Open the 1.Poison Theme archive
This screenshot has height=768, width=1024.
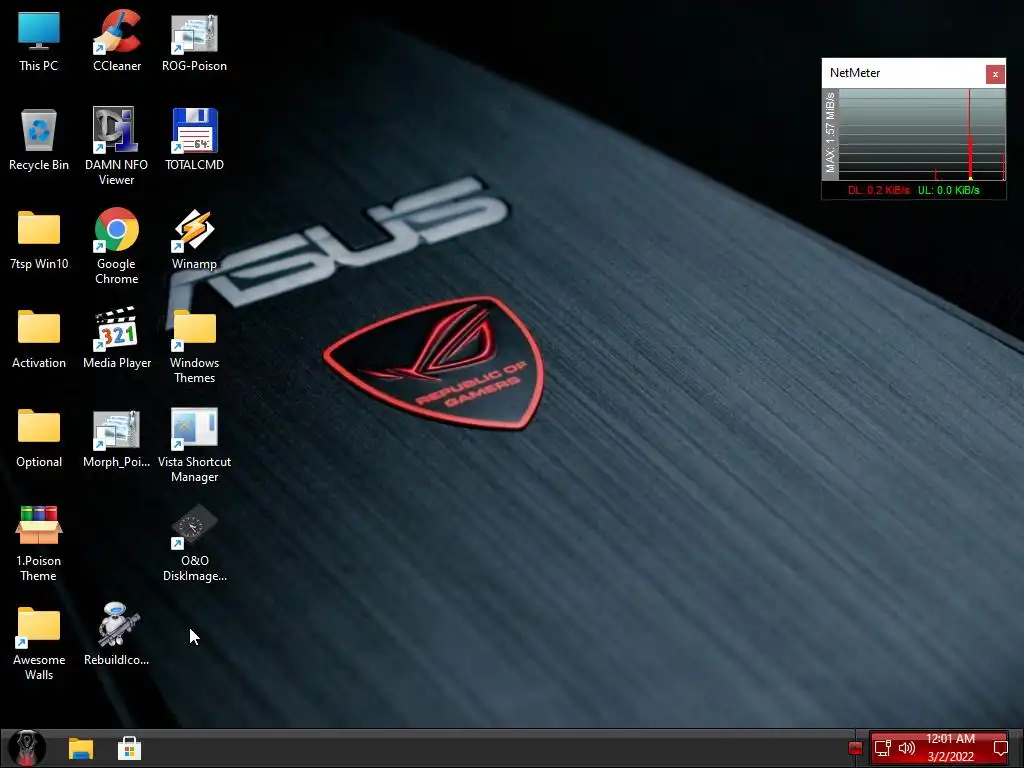[x=39, y=543]
